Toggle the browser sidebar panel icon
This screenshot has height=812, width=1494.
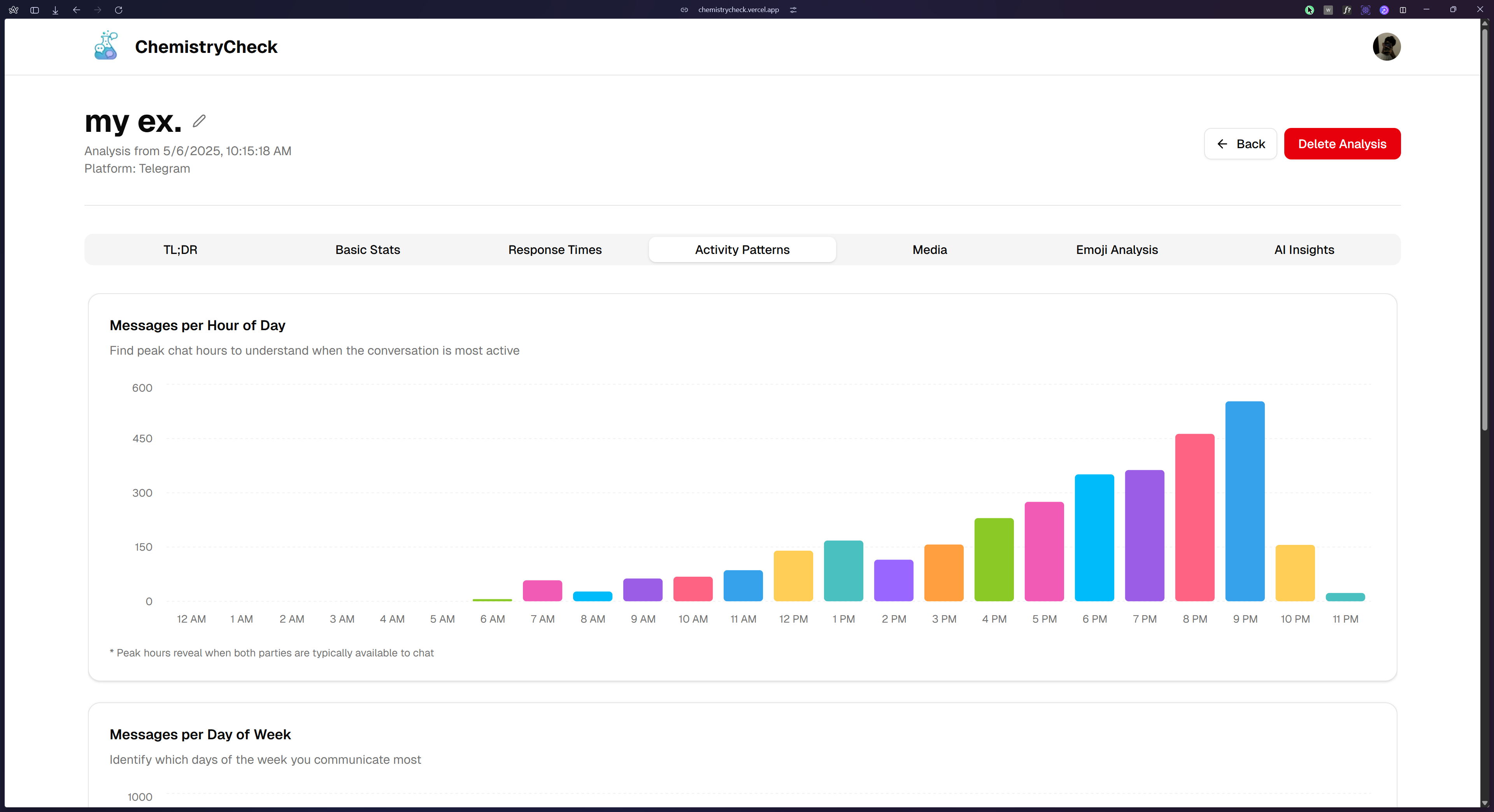(x=34, y=10)
